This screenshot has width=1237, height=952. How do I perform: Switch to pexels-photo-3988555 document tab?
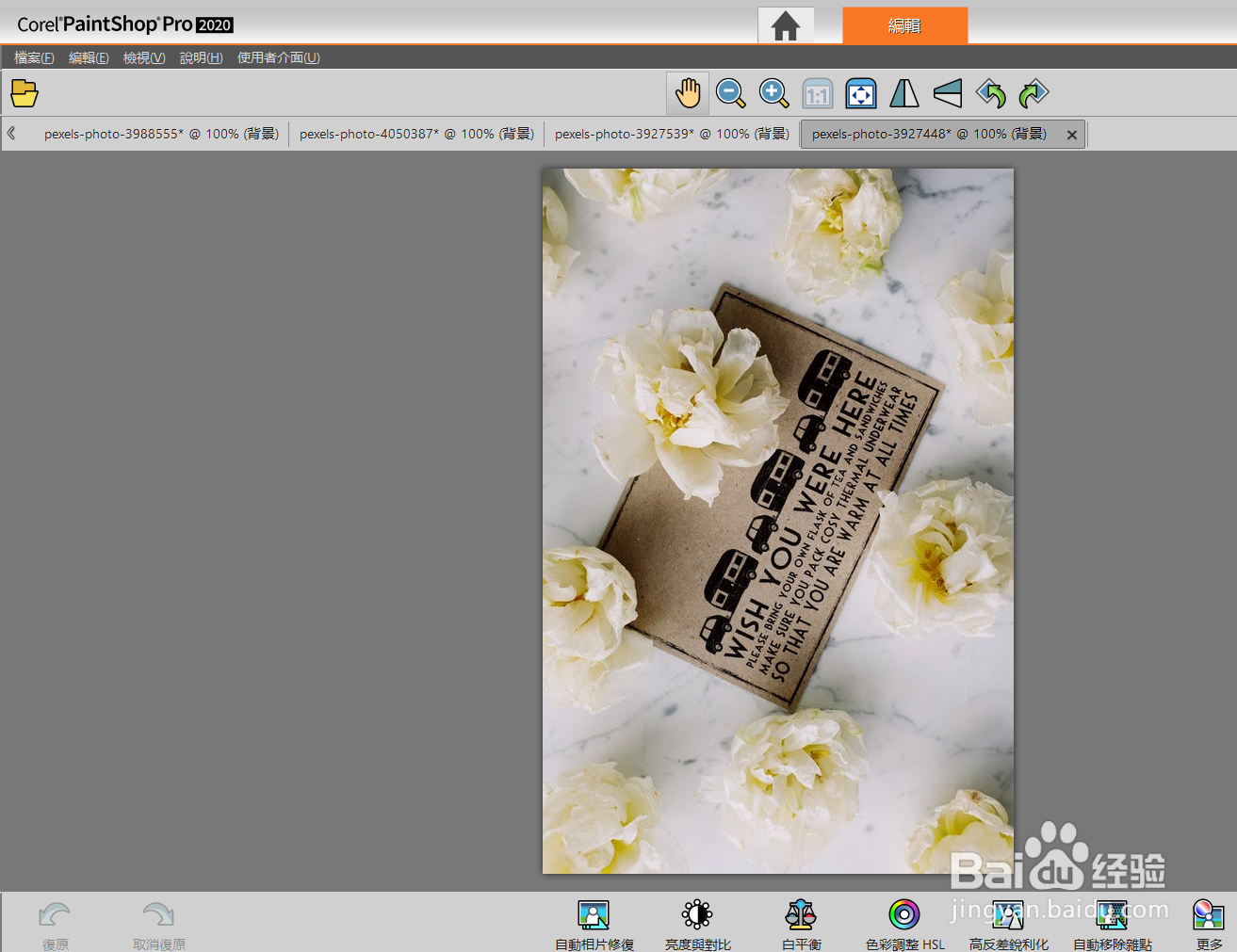(161, 134)
